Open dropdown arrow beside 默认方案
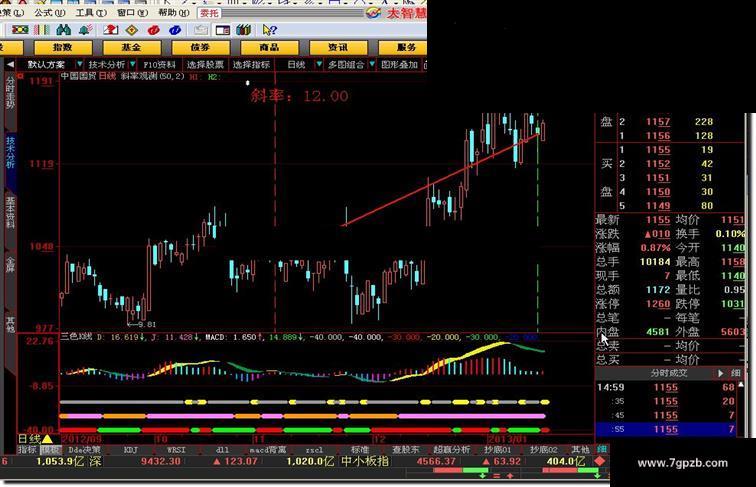 tap(79, 64)
